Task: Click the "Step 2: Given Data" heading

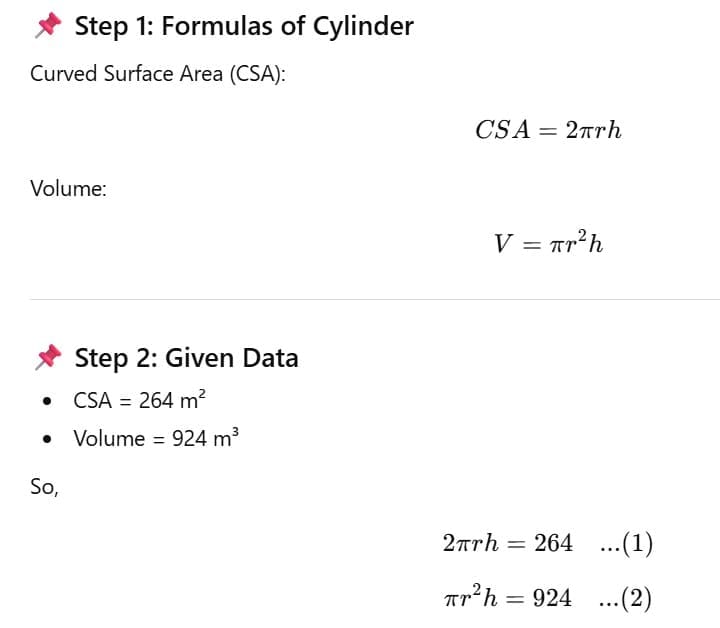Action: pyautogui.click(x=186, y=358)
